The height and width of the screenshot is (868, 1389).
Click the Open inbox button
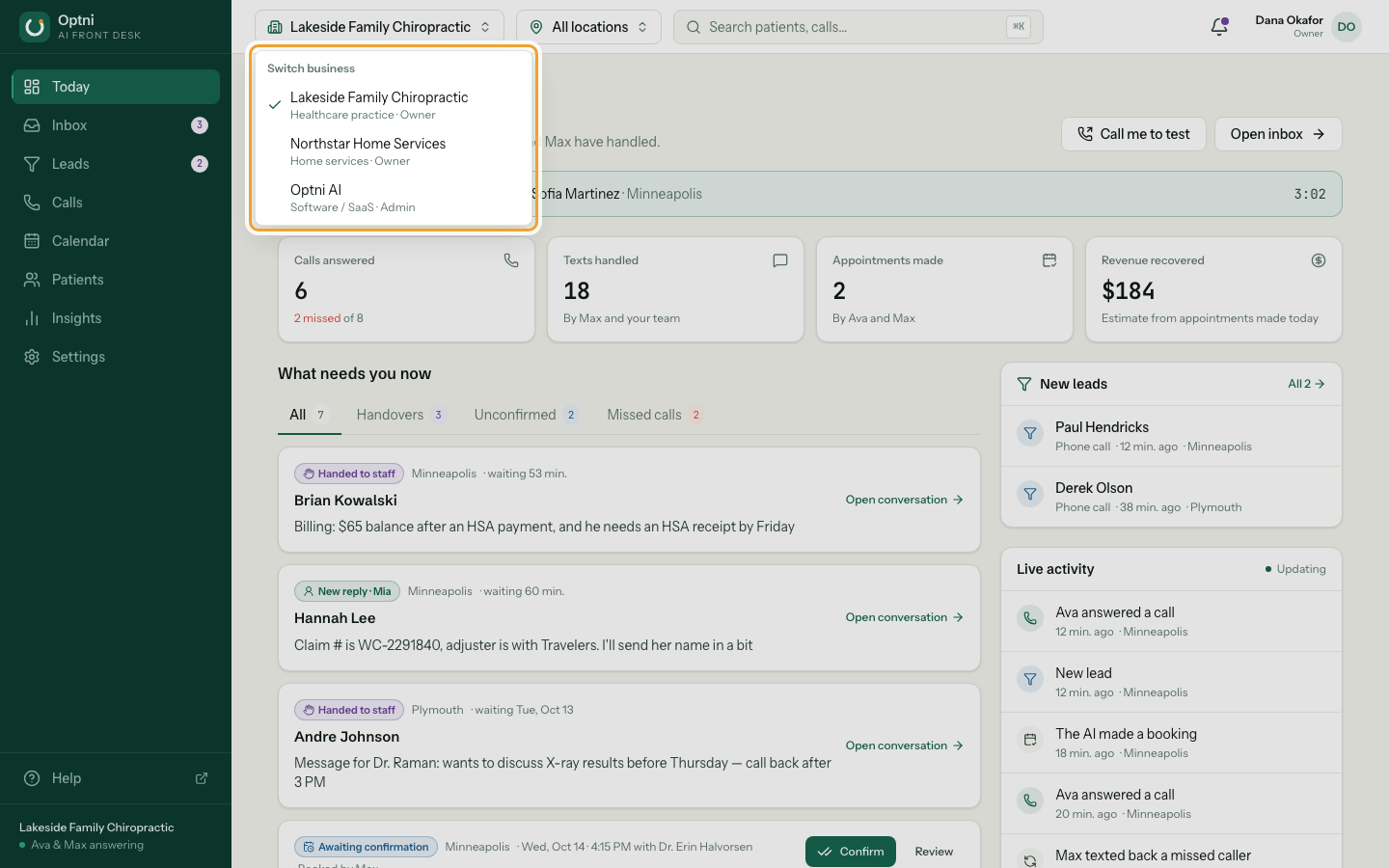point(1278,134)
